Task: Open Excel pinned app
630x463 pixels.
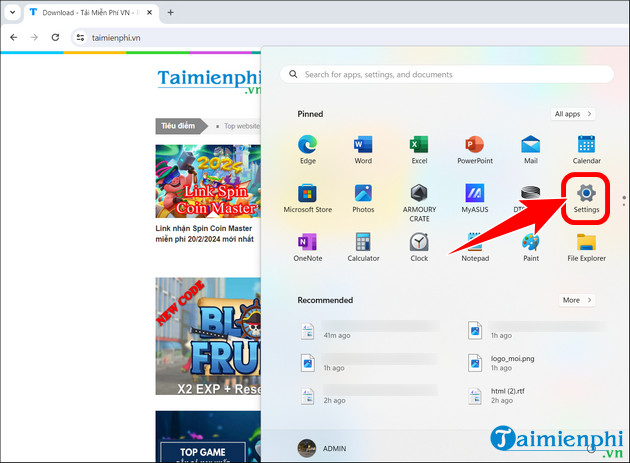Action: tap(419, 150)
